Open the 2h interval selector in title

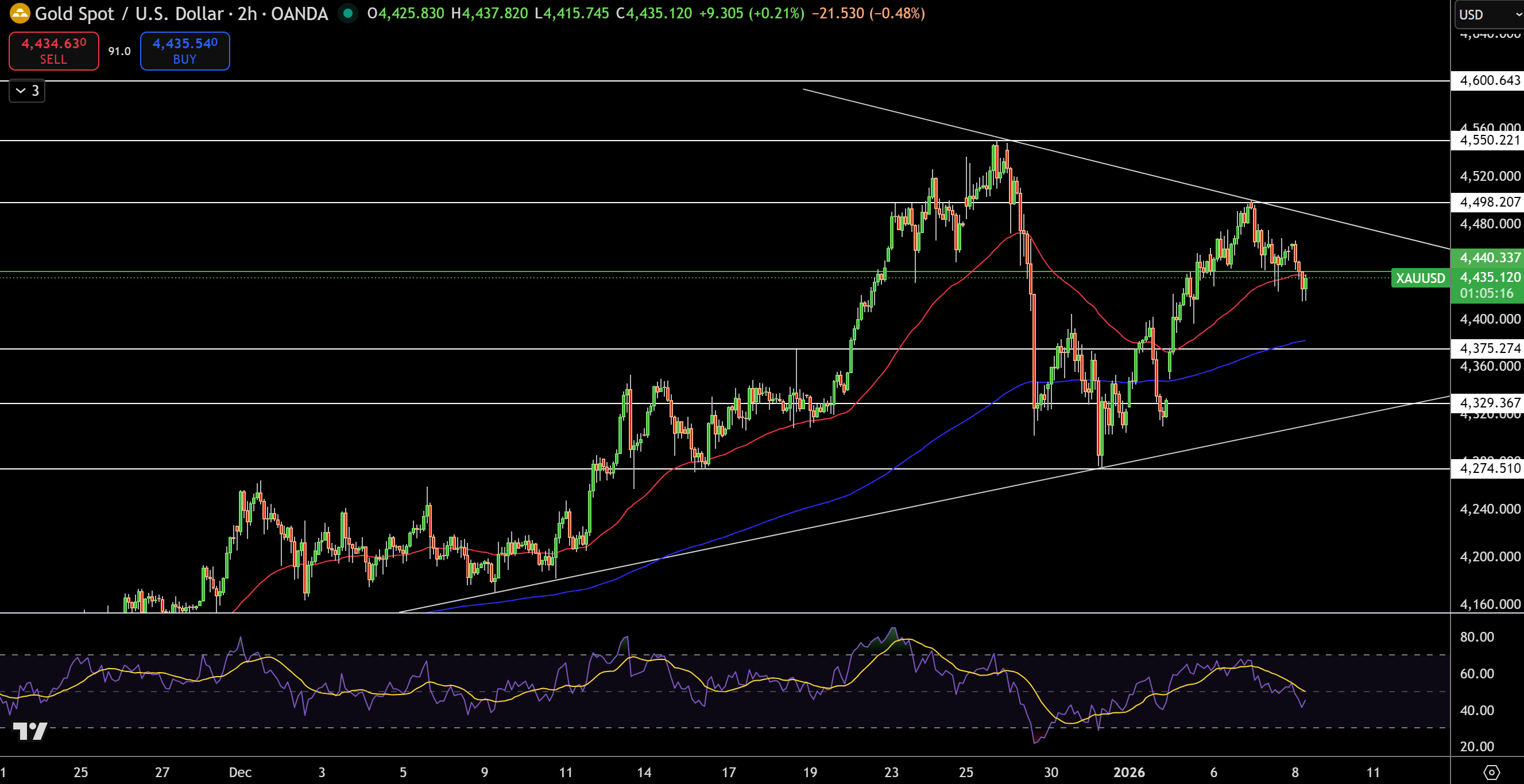(x=247, y=14)
